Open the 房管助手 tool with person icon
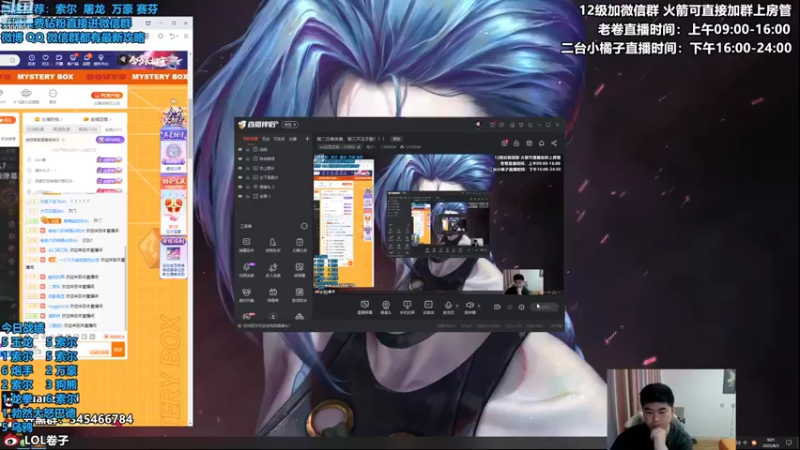 tap(273, 244)
